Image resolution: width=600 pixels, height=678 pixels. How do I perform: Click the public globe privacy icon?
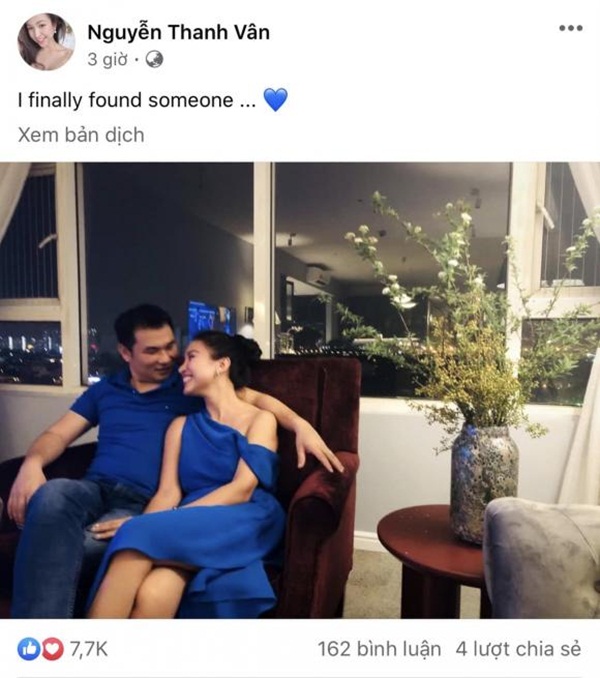(154, 59)
